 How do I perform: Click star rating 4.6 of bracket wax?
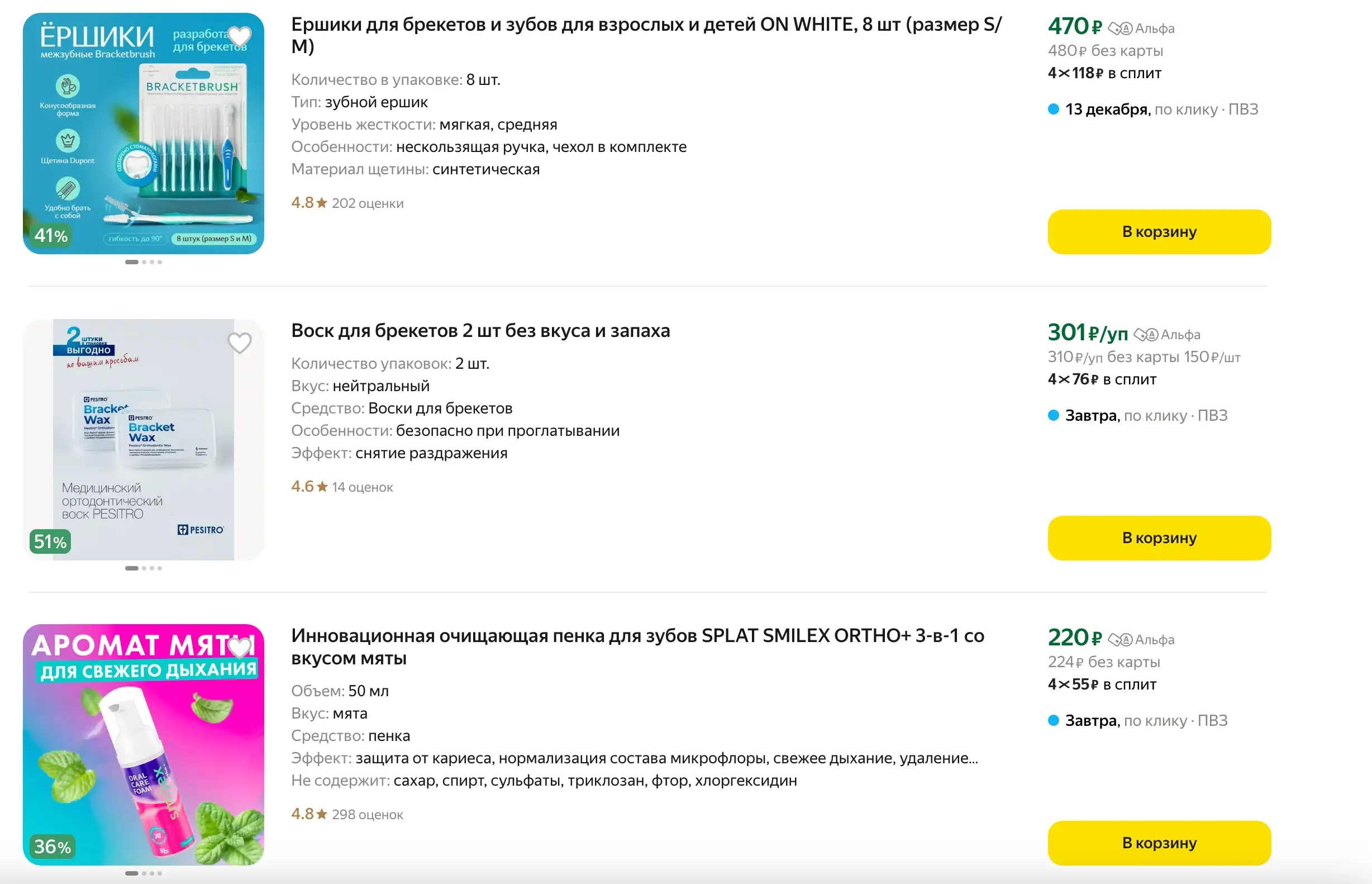(x=309, y=487)
